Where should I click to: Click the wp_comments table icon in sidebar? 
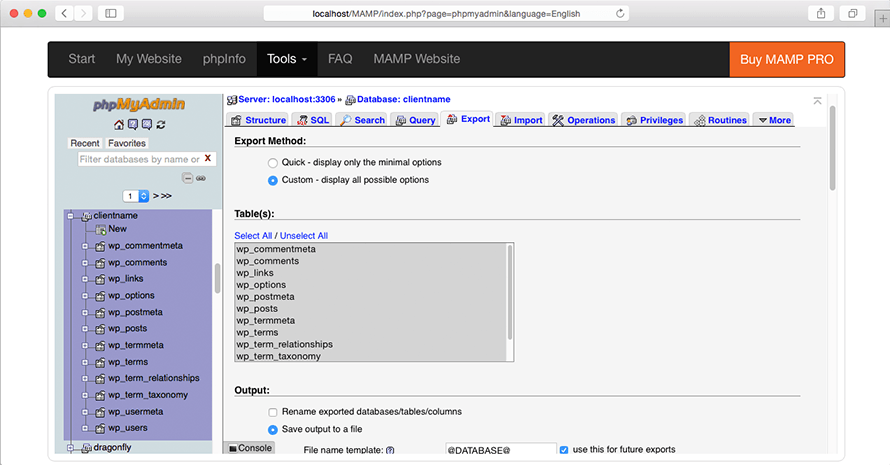(x=100, y=263)
